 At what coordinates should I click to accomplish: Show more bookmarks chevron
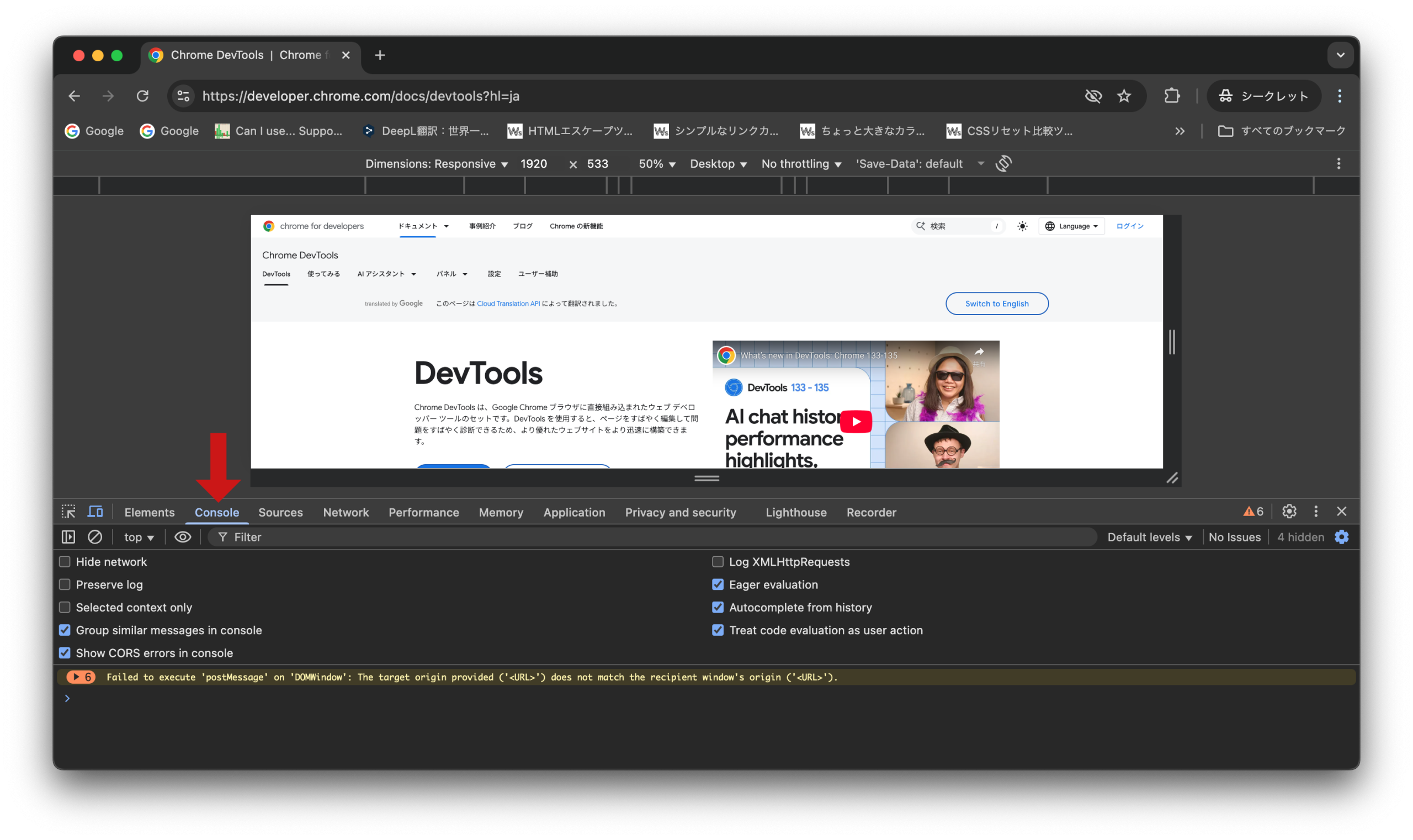1179,131
